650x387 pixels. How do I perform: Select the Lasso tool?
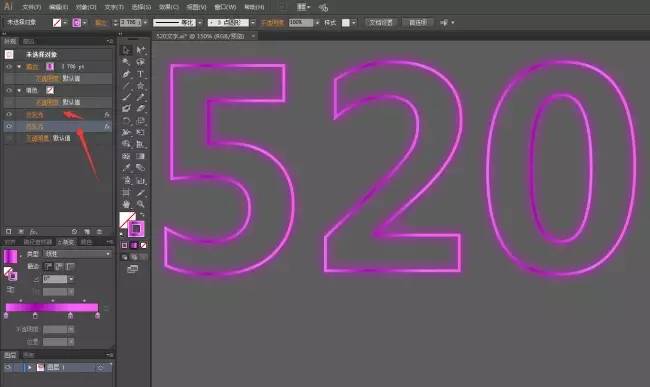tap(141, 62)
